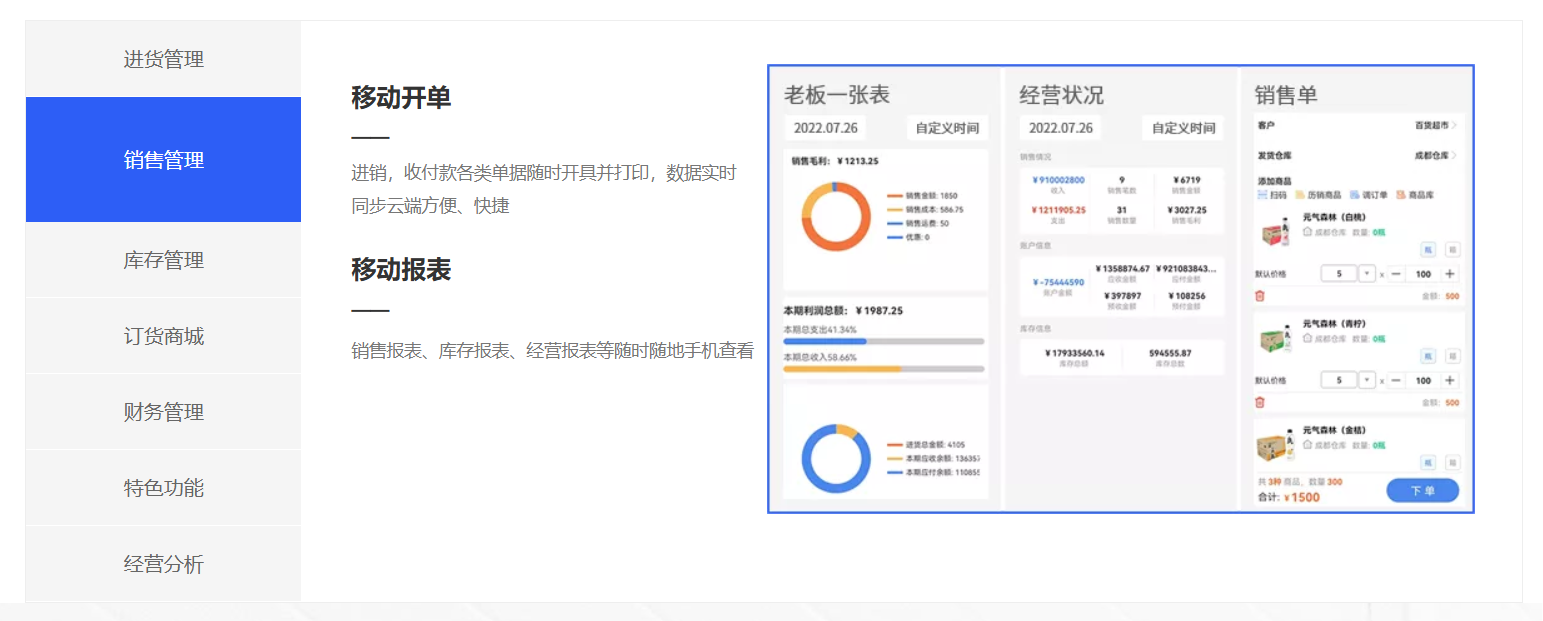The image size is (1543, 621).
Task: Click date 2022.07.26 in 老板一张表 panel
Action: pos(826,128)
